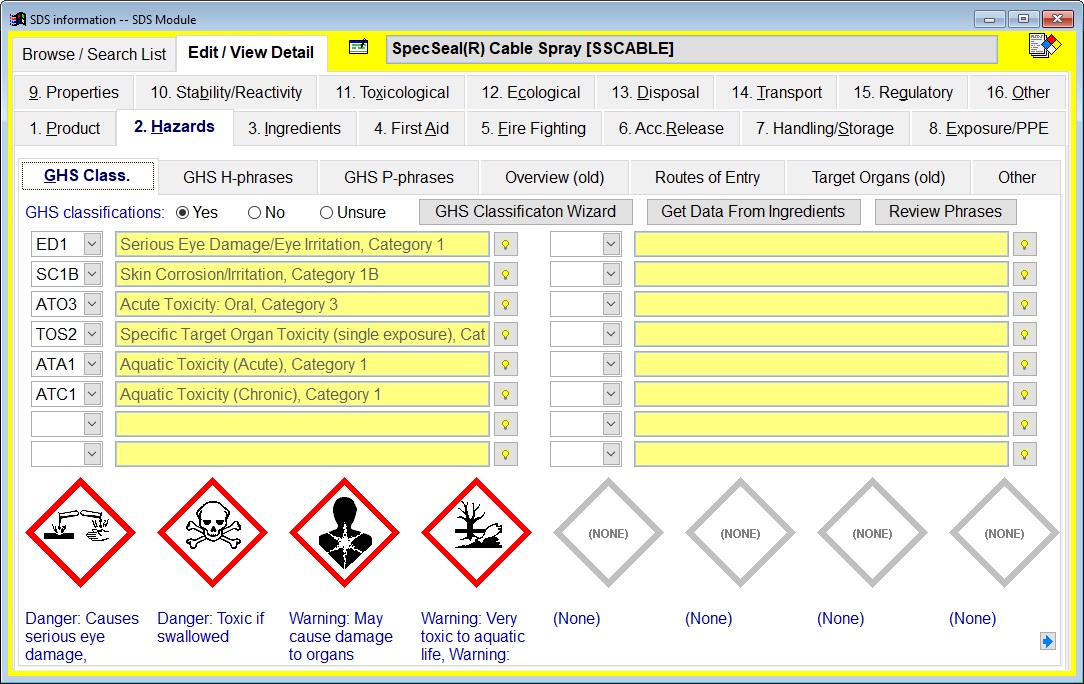Image resolution: width=1084 pixels, height=684 pixels.
Task: Expand the ATA1 classification code dropdown
Action: click(x=92, y=364)
